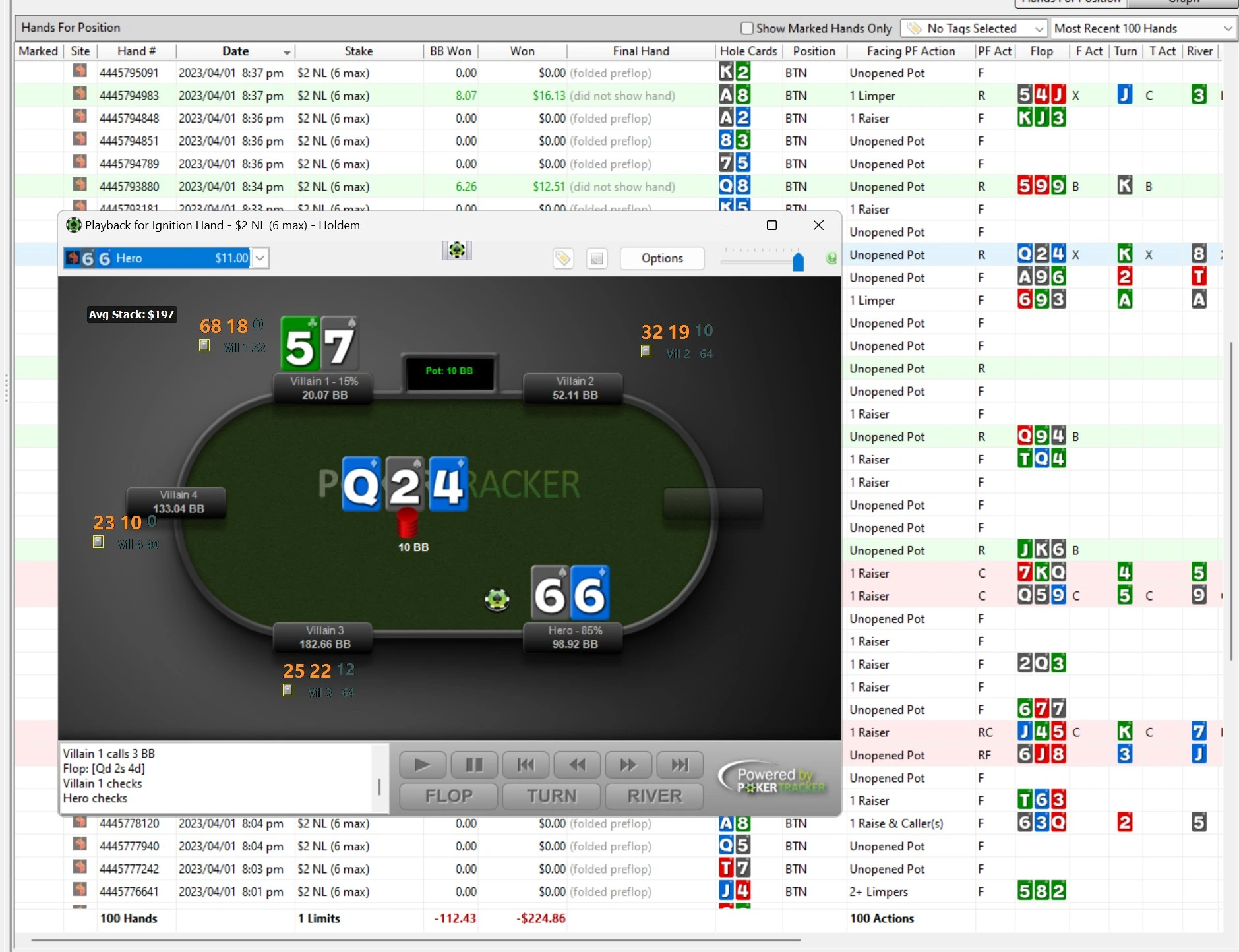Jump to the FLOP street

tap(448, 796)
